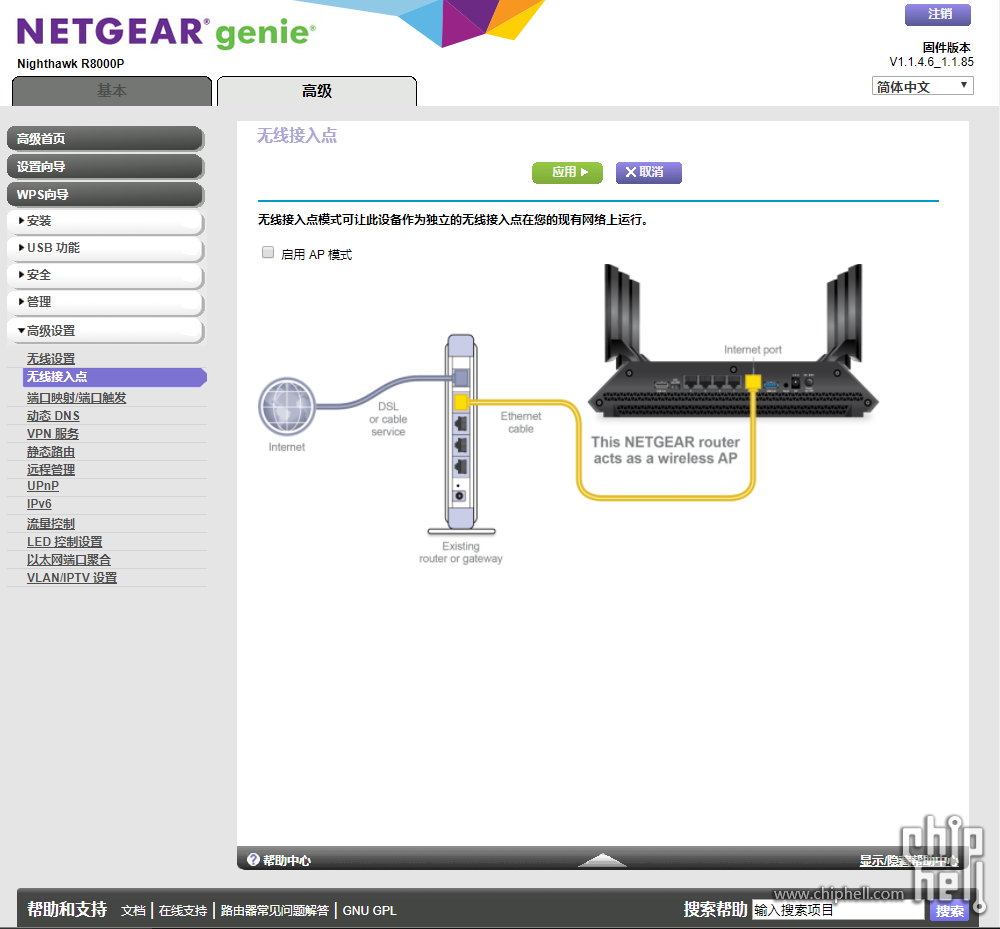The height and width of the screenshot is (929, 1000).
Task: Open 高级首页 in sidebar
Action: point(106,138)
